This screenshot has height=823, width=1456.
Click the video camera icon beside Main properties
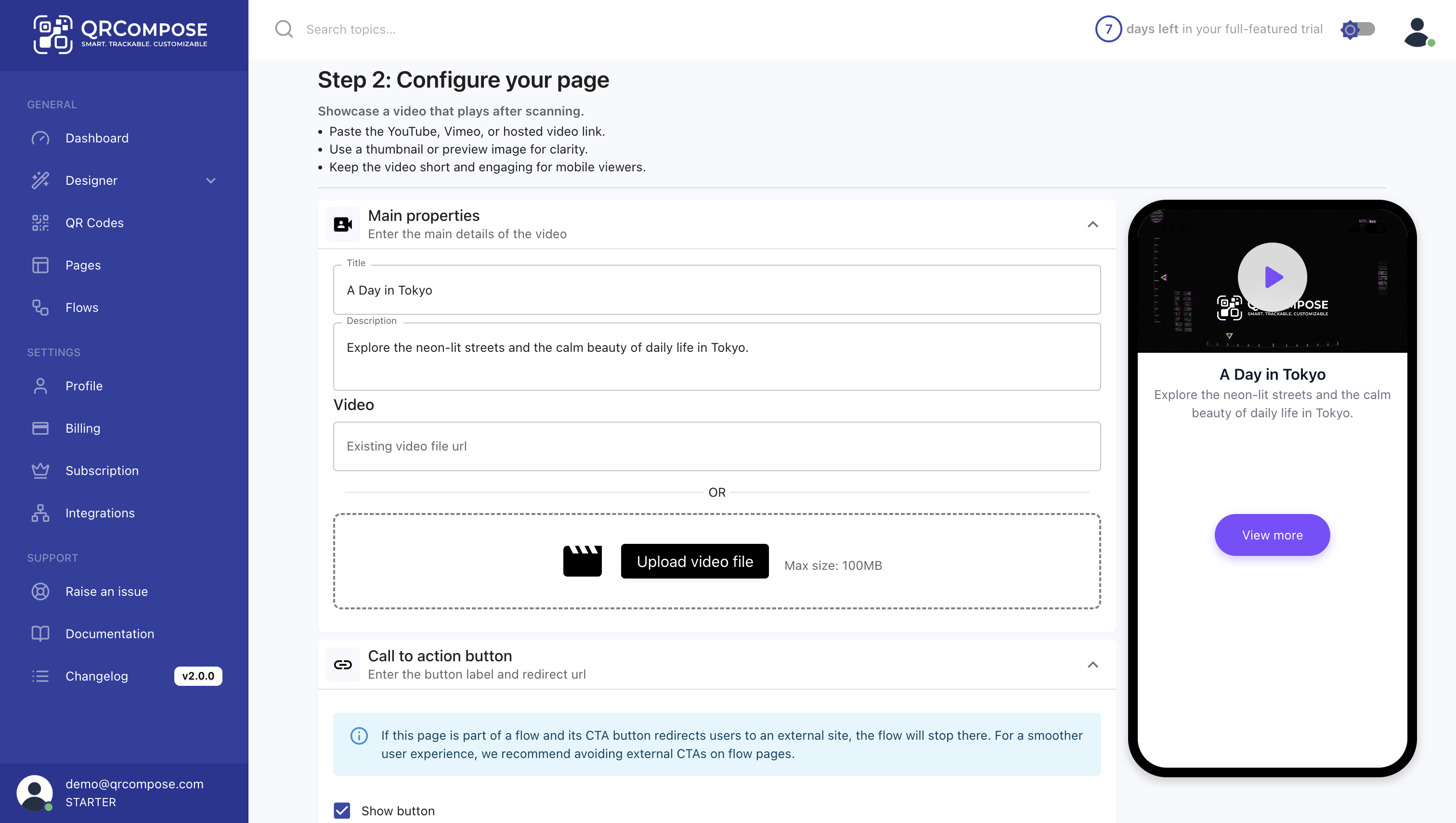pyautogui.click(x=343, y=224)
